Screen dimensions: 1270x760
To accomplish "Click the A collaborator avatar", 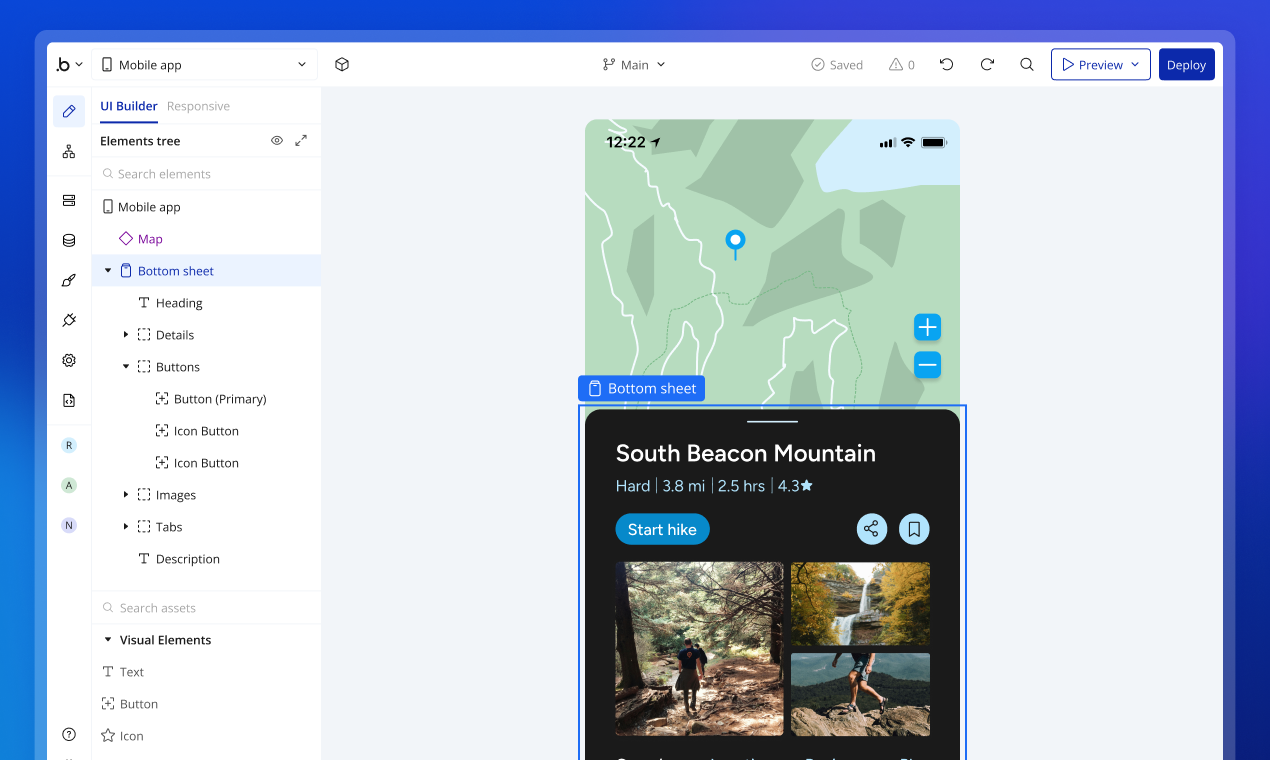I will 69,485.
